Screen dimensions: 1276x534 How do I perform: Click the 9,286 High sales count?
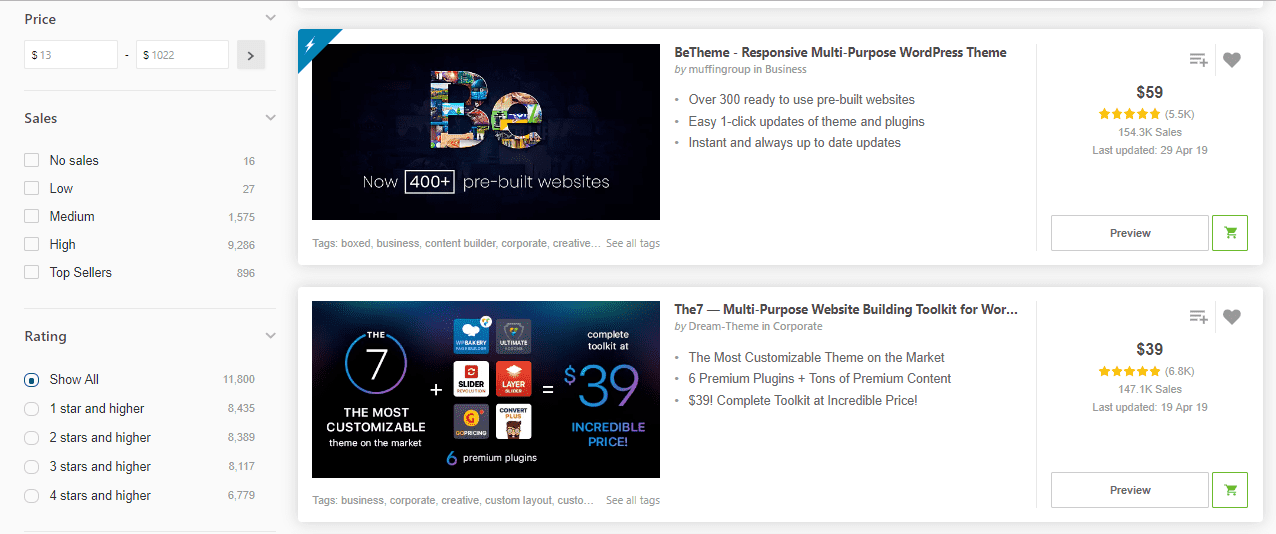[241, 245]
